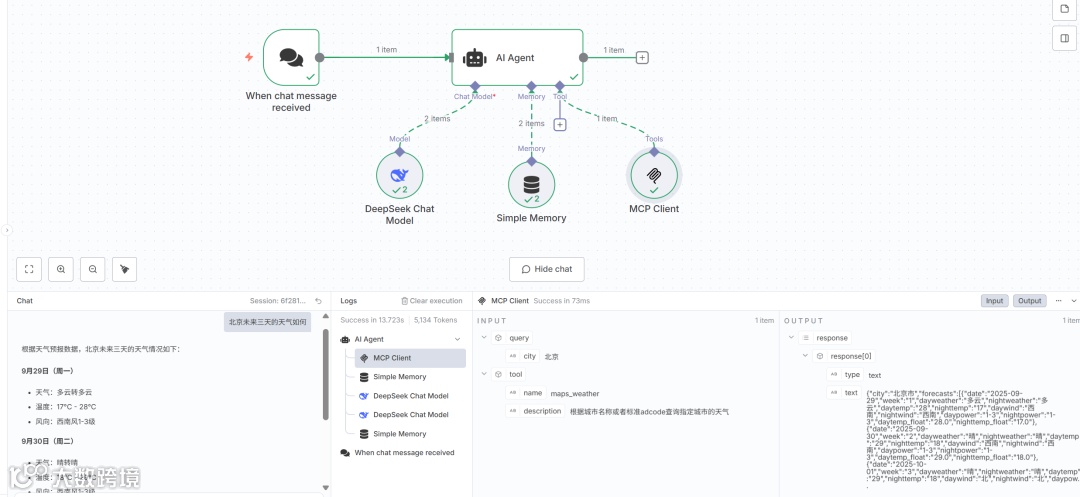Collapse the log detail panel chevron

1073,301
